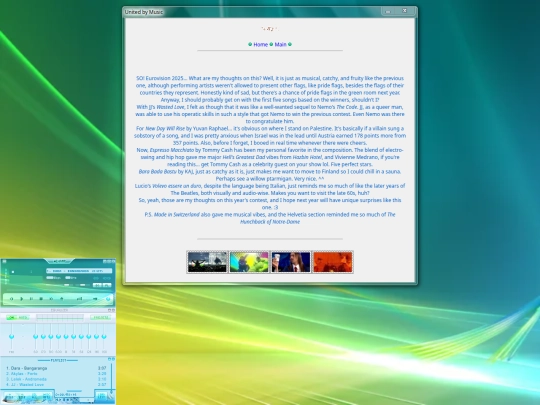The image size is (540, 405).
Task: Click the last equalizer band slider knob
Action: coord(104,336)
